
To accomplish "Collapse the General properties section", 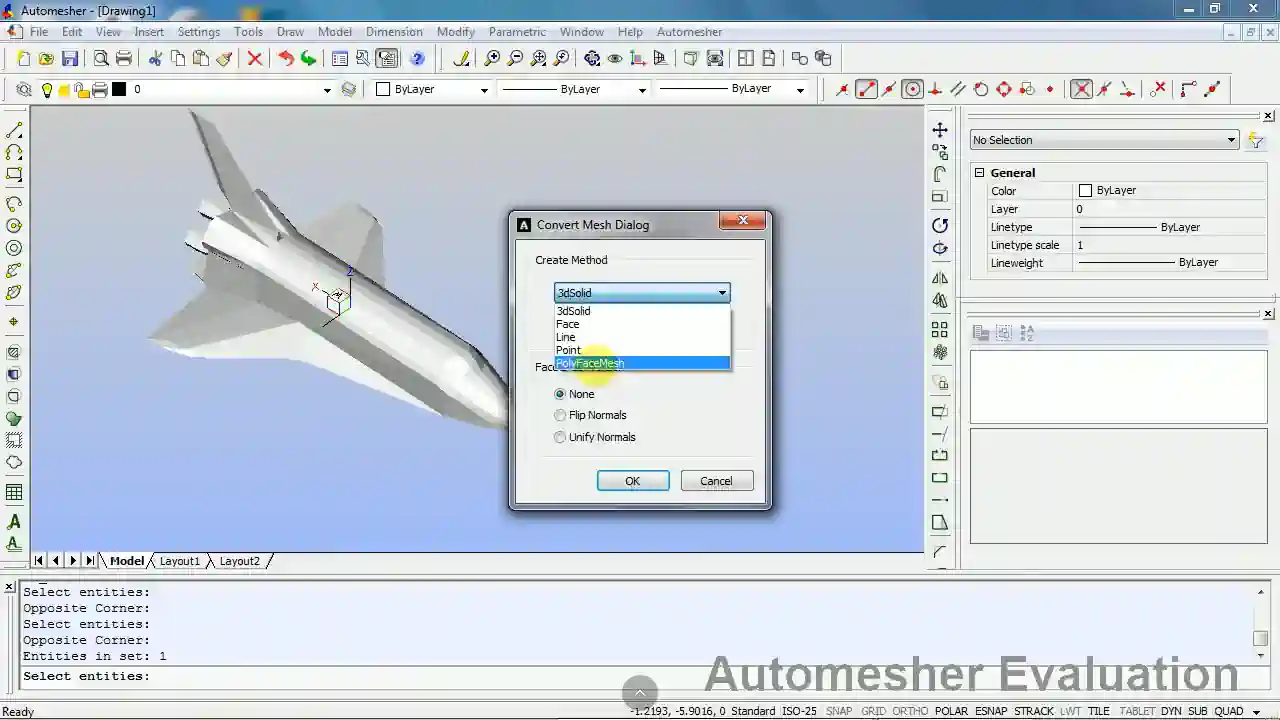I will click(x=980, y=173).
